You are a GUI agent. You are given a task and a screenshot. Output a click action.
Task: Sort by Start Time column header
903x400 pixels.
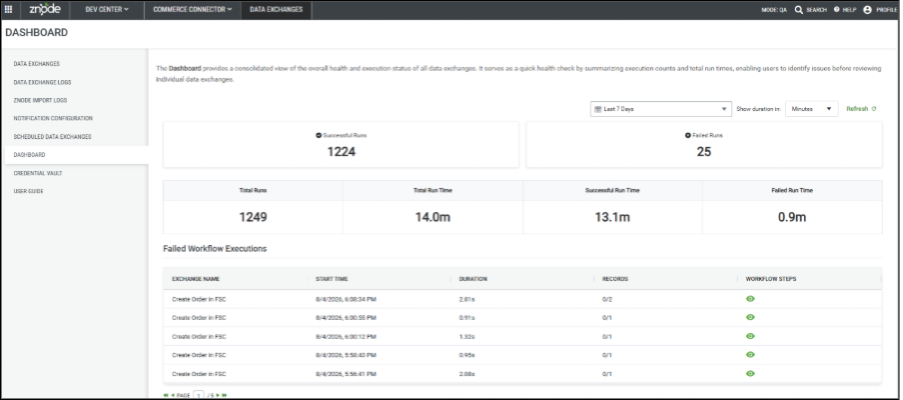coord(332,279)
